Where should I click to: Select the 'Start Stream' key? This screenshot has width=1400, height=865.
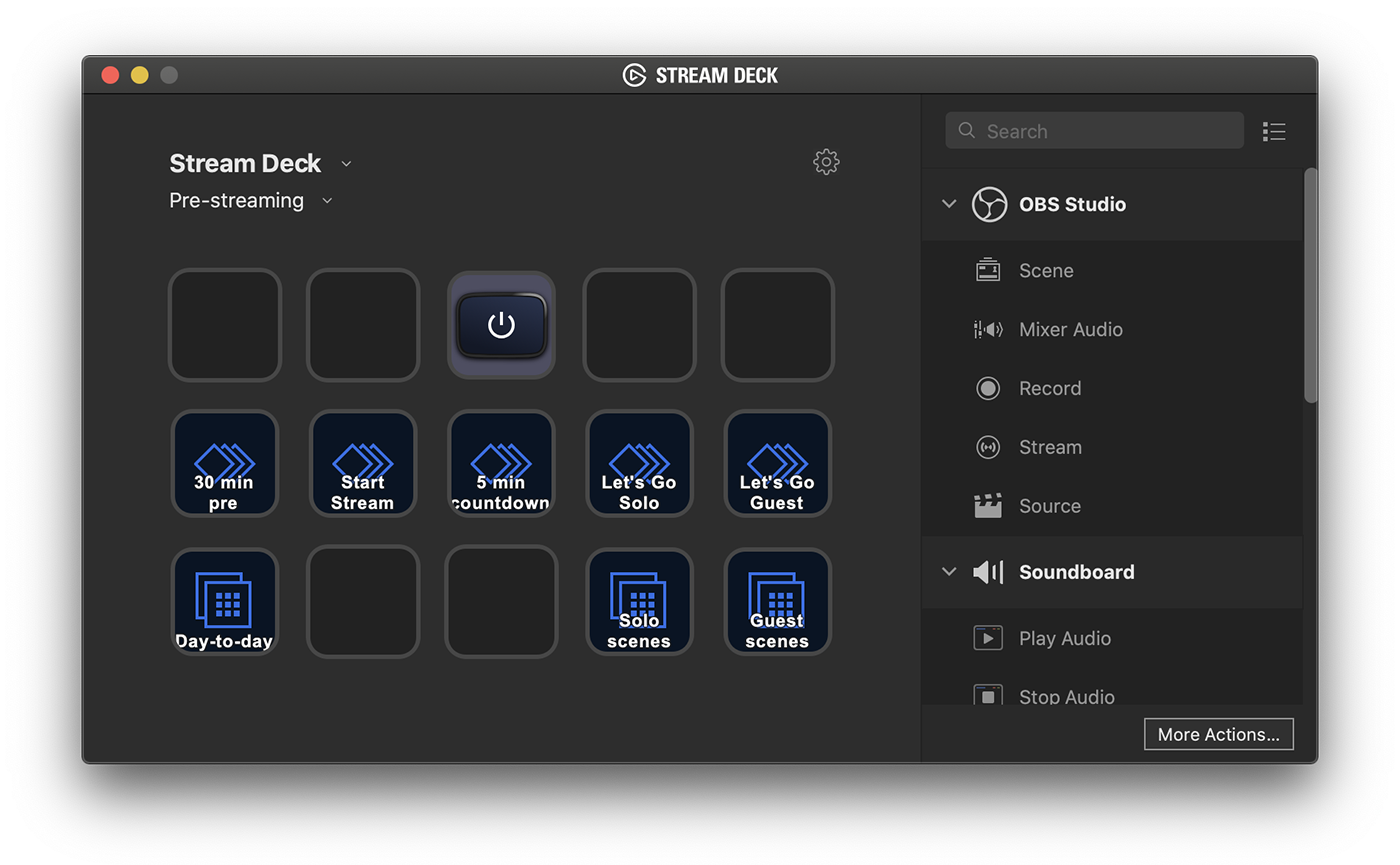362,463
